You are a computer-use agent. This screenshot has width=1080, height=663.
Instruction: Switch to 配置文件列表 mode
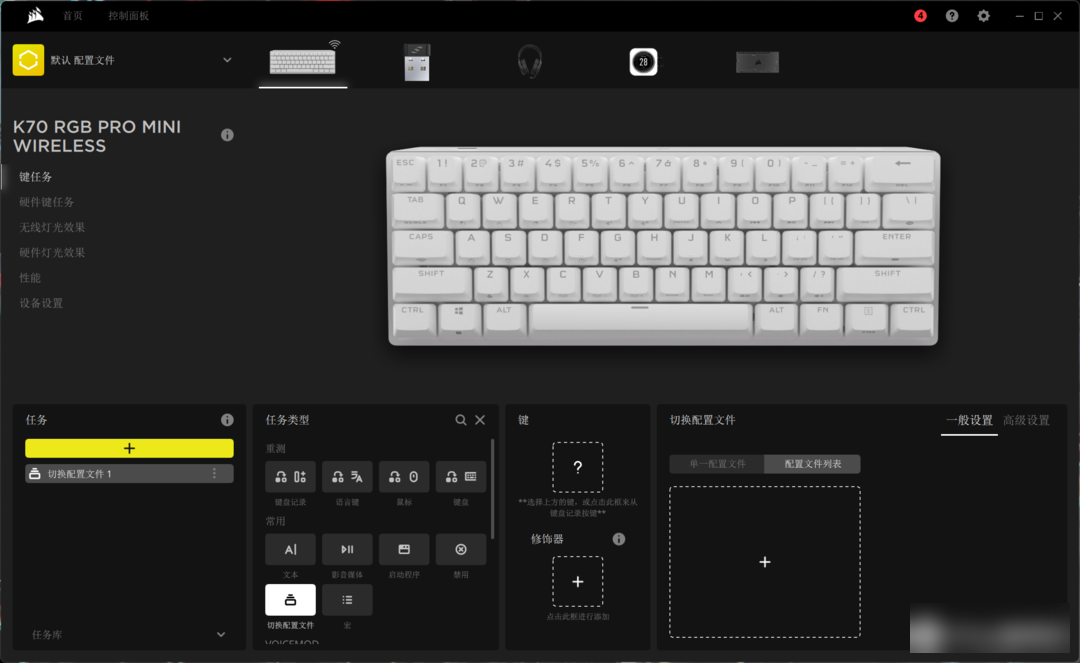tap(813, 464)
